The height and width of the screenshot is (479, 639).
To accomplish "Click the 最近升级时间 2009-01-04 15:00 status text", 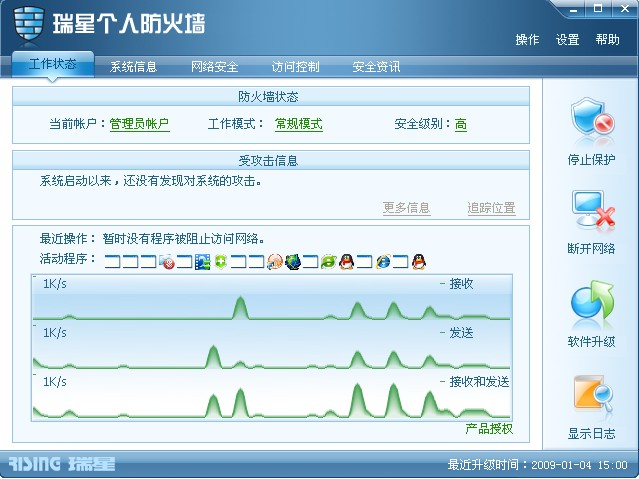I will (x=537, y=465).
